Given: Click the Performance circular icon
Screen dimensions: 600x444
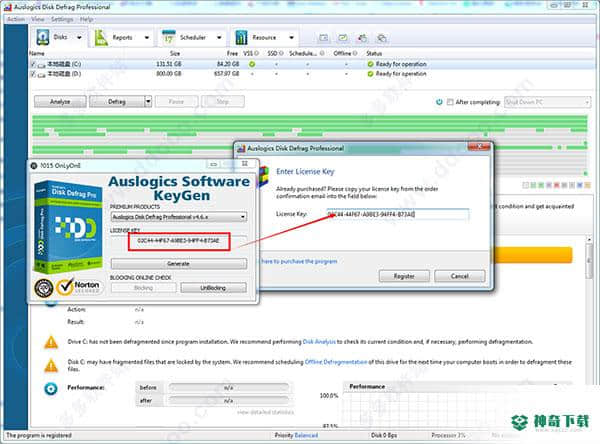Looking at the screenshot, I should tap(51, 388).
